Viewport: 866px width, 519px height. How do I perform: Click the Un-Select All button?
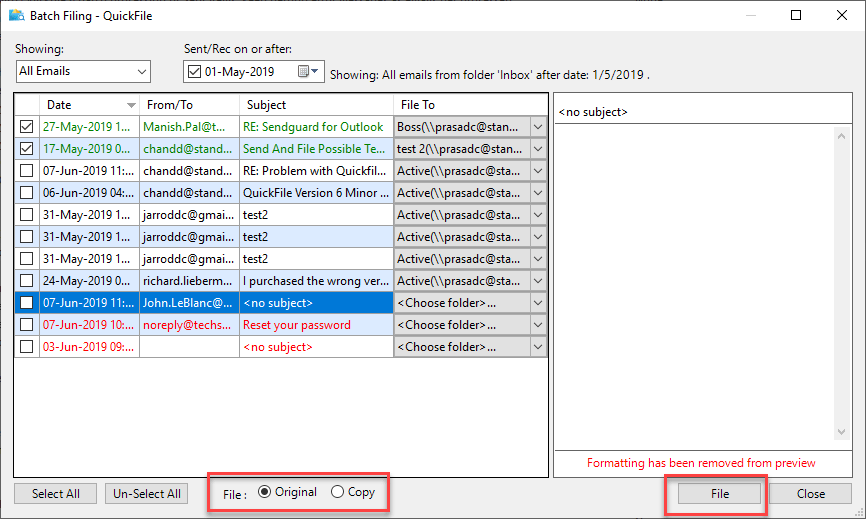pyautogui.click(x=147, y=494)
